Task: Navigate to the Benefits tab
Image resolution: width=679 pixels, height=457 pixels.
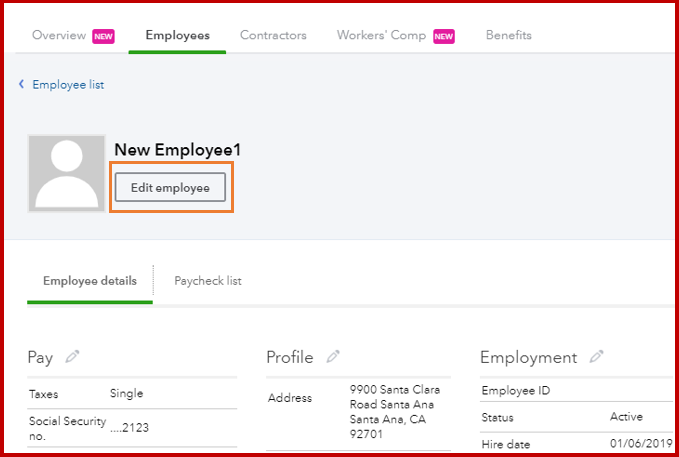Action: pos(508,35)
